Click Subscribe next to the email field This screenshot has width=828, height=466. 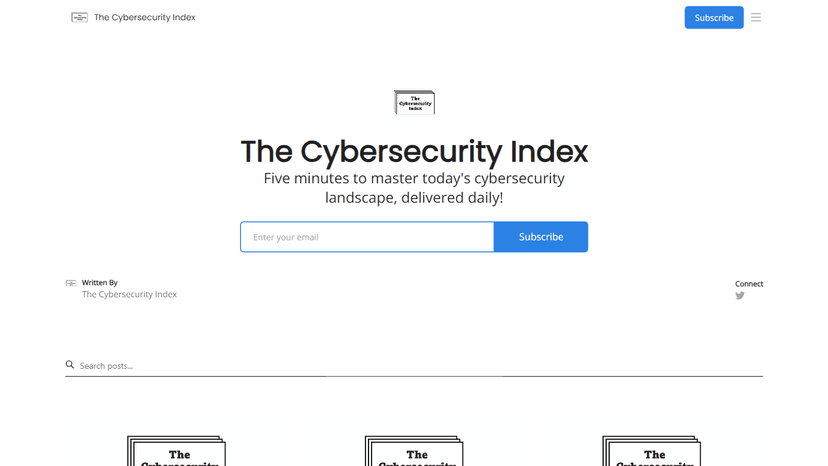541,237
